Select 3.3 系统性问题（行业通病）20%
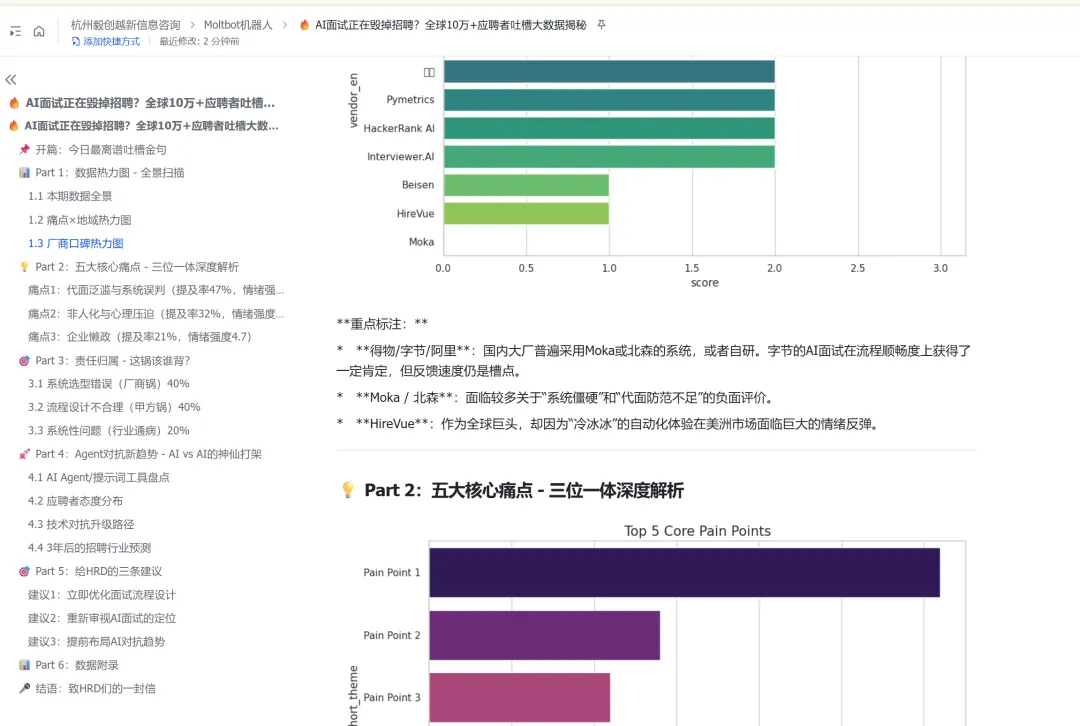 click(x=108, y=431)
